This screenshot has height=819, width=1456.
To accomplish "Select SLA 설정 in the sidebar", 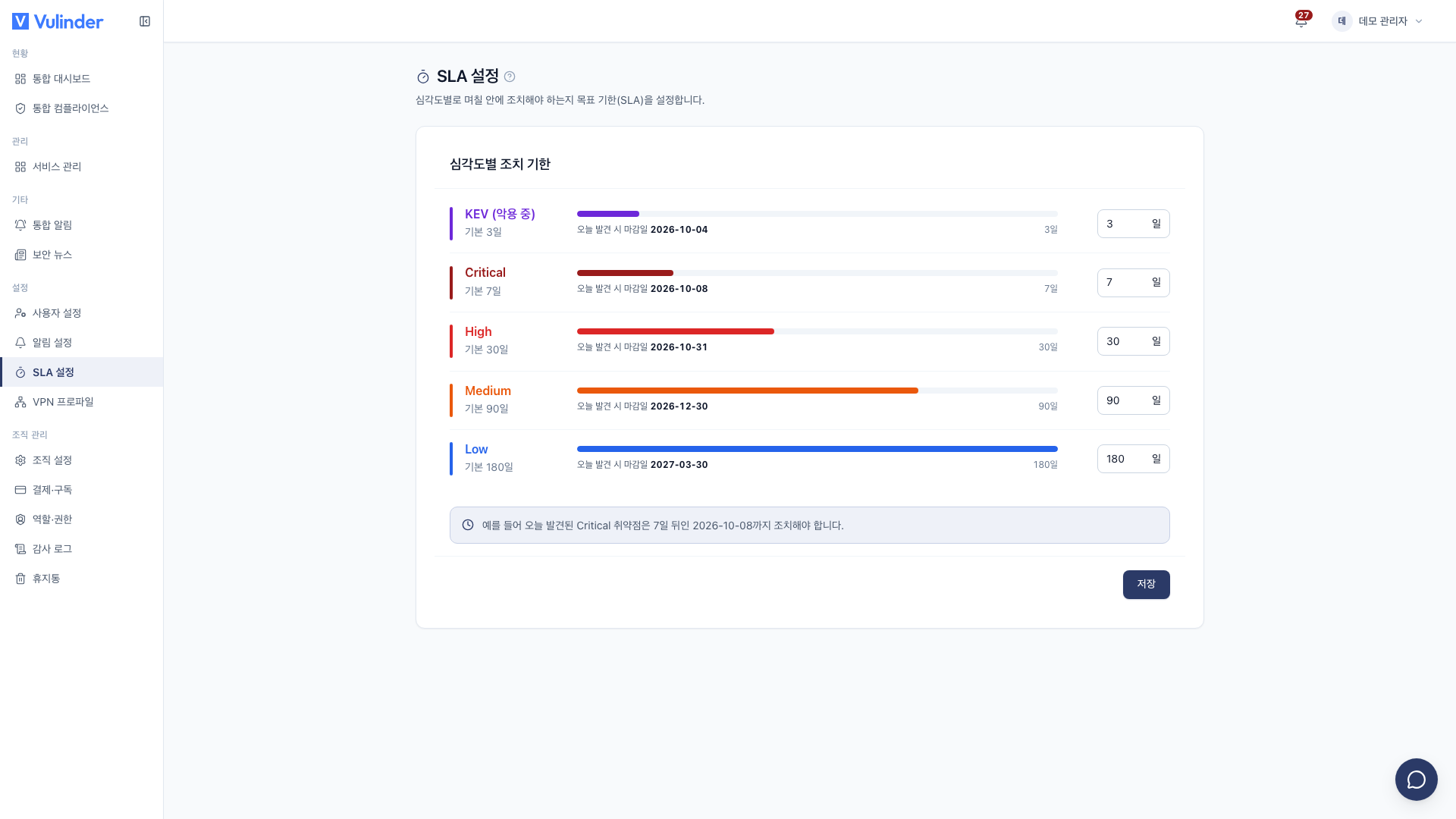I will click(x=81, y=372).
